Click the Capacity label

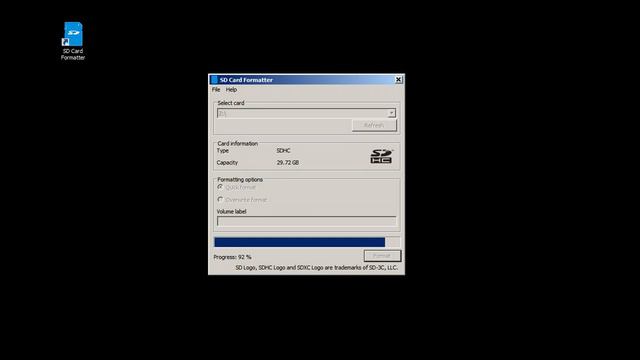tap(227, 162)
